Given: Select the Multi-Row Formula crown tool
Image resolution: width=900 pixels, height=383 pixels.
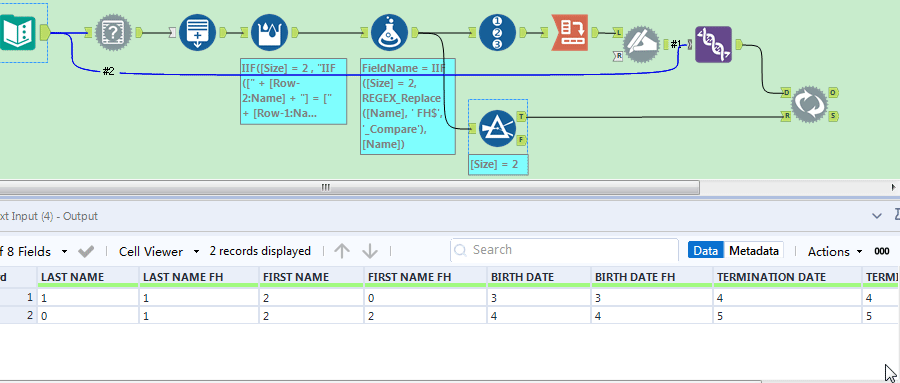Looking at the screenshot, I should click(269, 33).
